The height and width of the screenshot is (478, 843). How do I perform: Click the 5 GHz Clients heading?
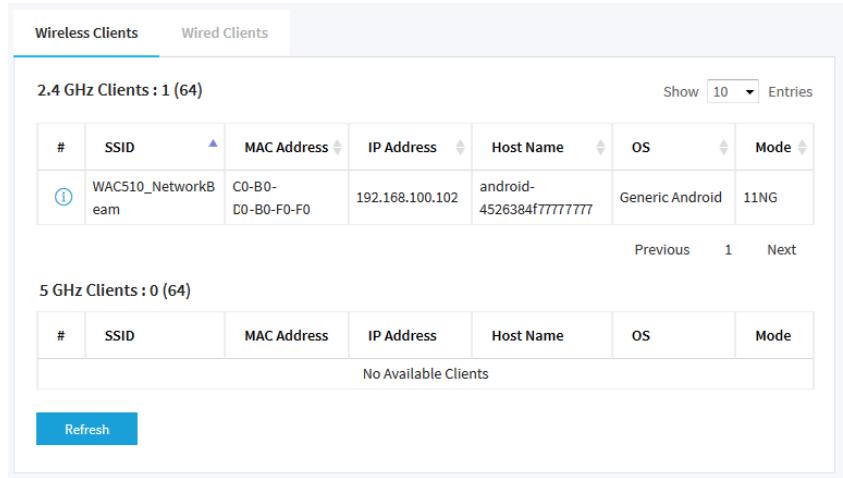(115, 290)
